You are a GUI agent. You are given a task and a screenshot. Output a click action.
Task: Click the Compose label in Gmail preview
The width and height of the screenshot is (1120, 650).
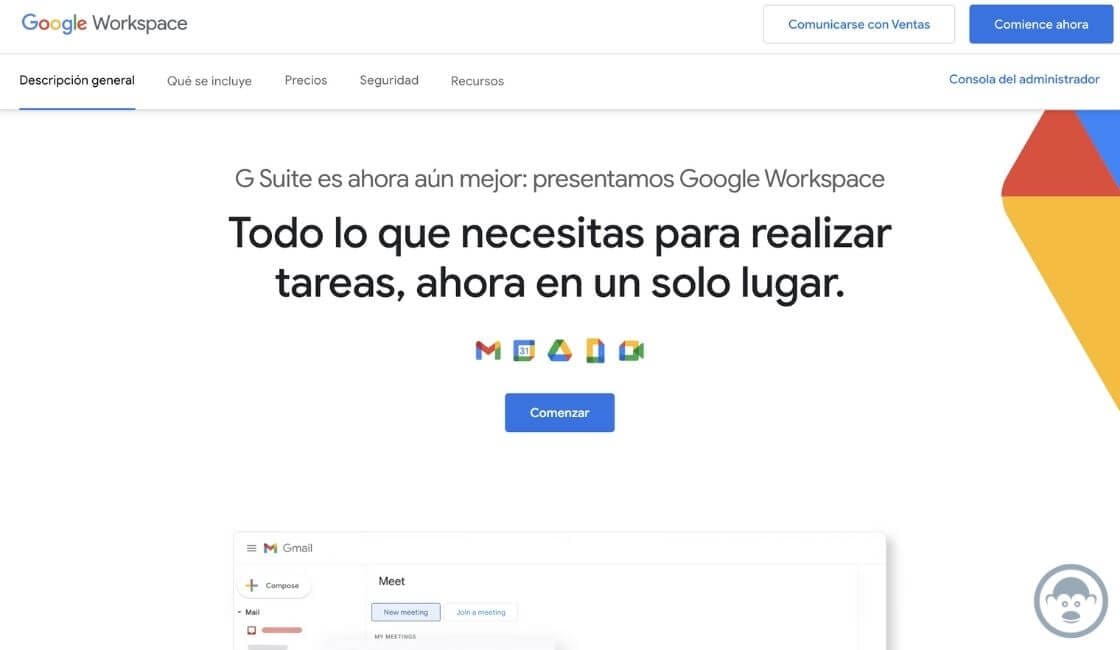282,585
